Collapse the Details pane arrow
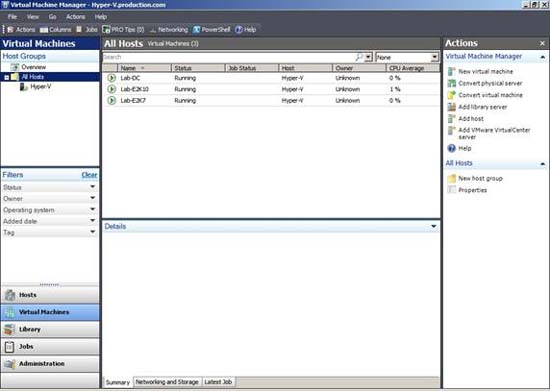Image resolution: width=550 pixels, height=391 pixels. click(434, 227)
